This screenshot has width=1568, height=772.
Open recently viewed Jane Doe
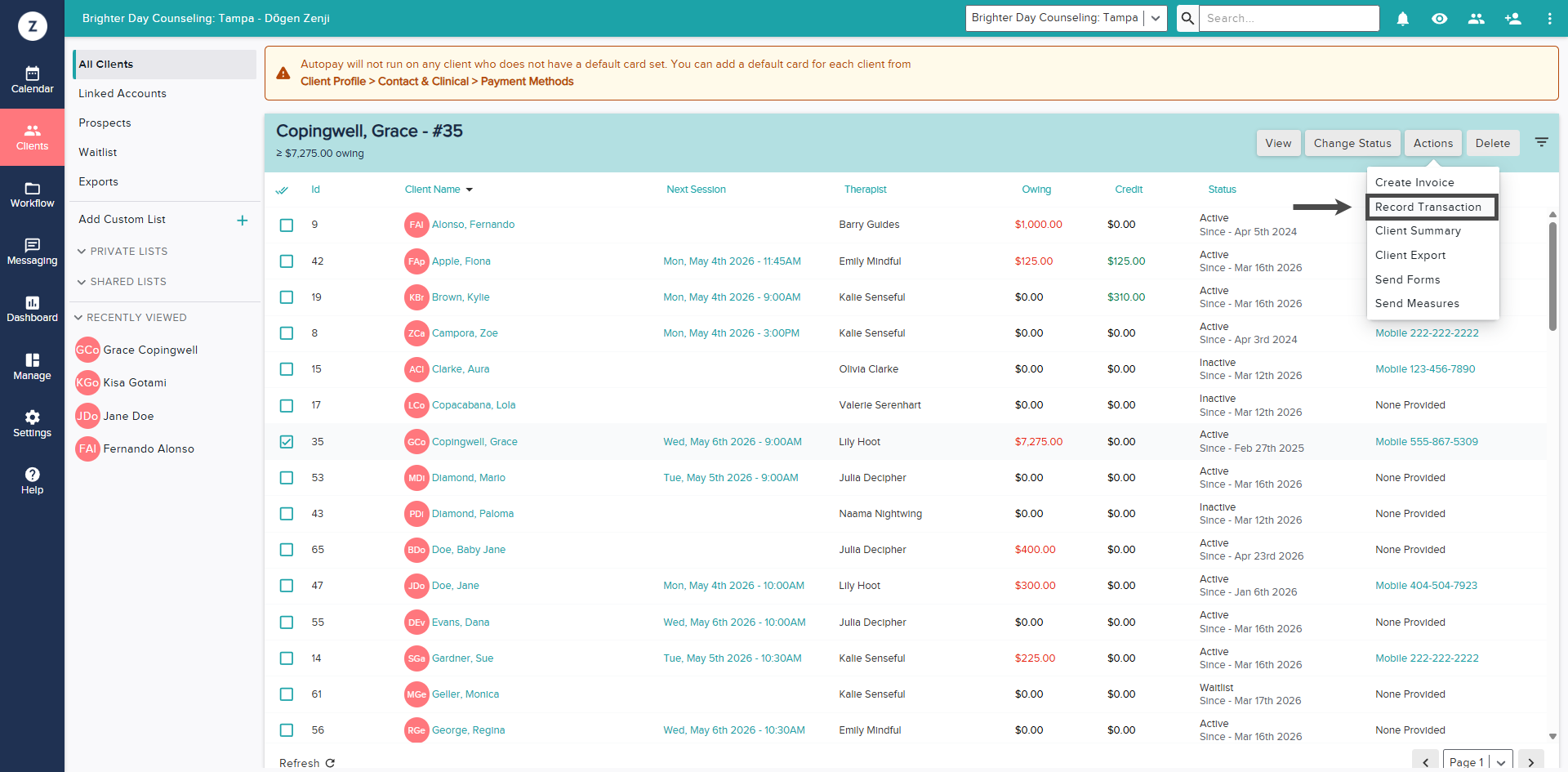pos(128,416)
